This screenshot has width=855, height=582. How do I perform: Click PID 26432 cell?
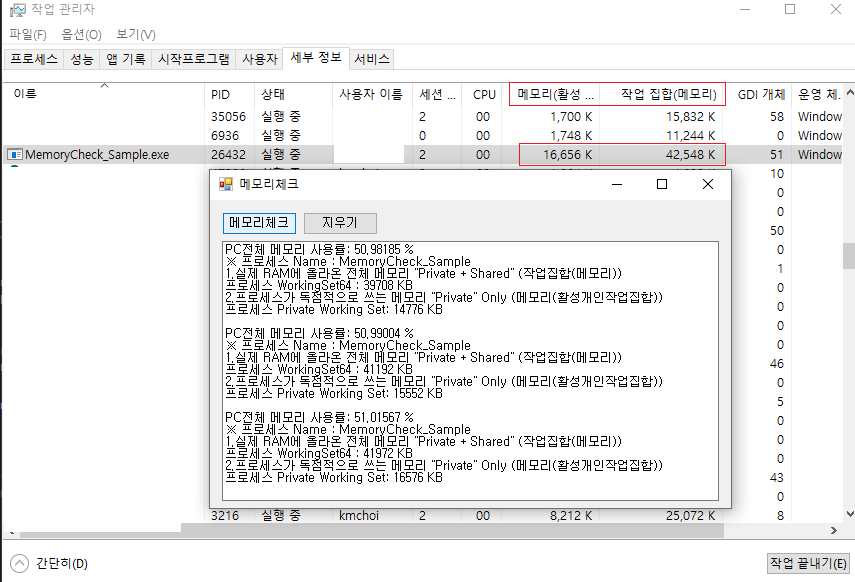tap(228, 154)
